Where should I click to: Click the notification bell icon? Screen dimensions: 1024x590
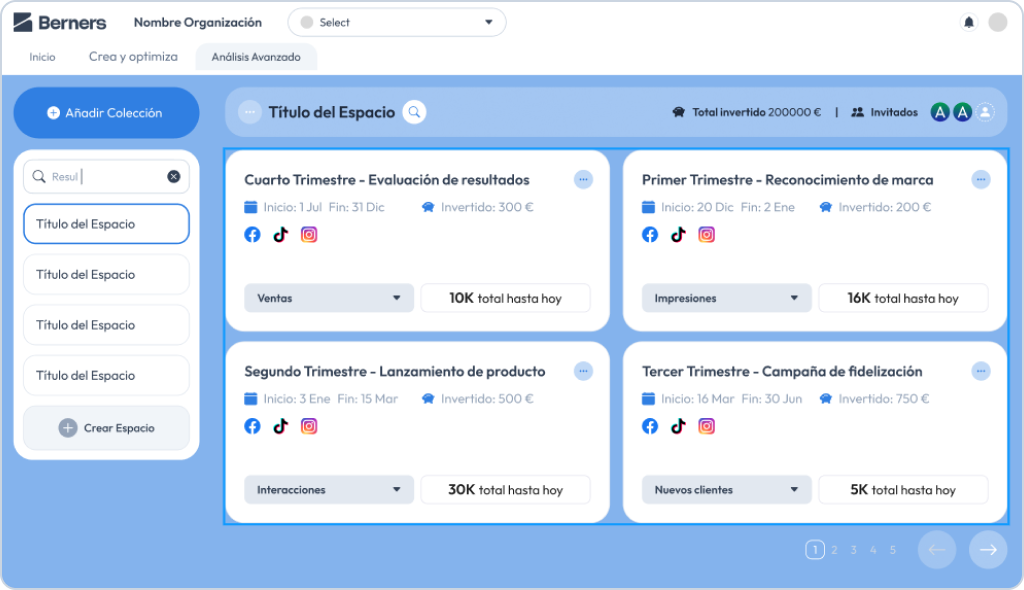click(968, 22)
